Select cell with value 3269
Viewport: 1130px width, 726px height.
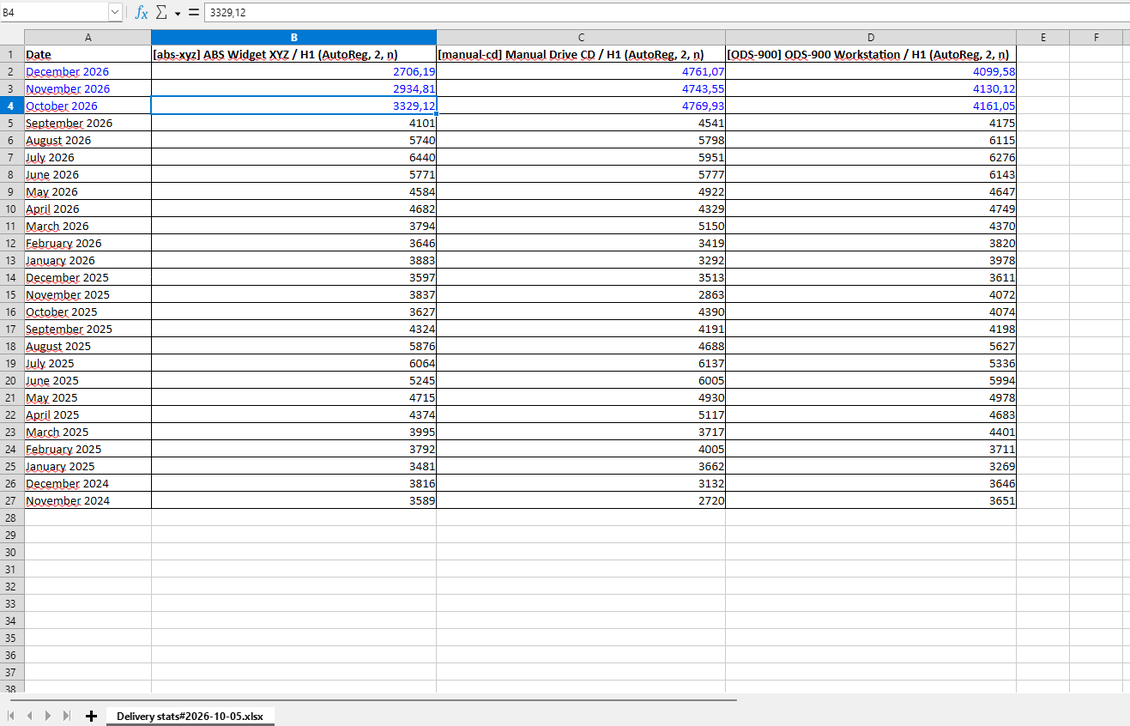point(871,466)
